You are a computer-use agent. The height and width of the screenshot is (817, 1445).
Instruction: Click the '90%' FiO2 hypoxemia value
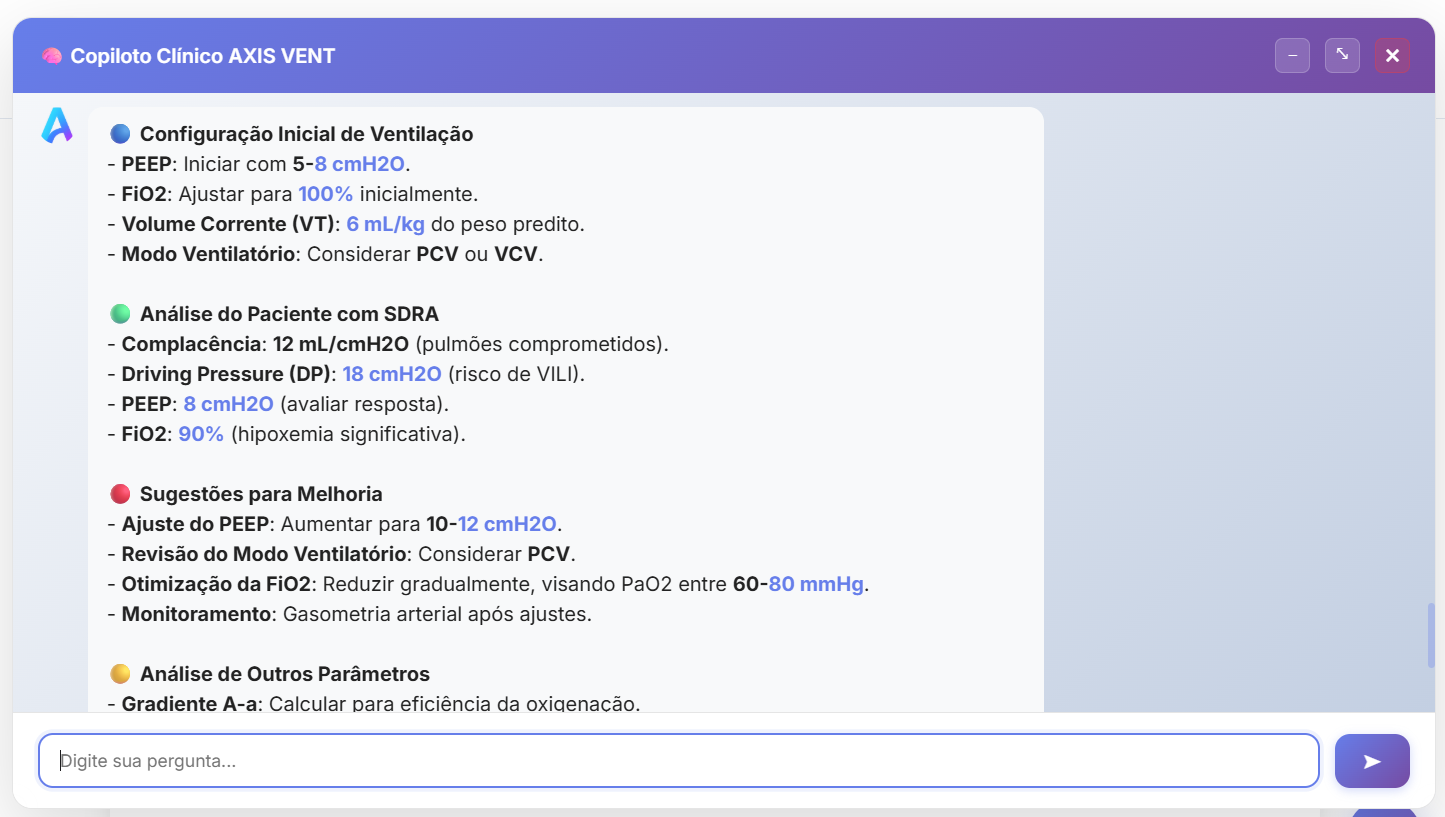[x=201, y=434]
